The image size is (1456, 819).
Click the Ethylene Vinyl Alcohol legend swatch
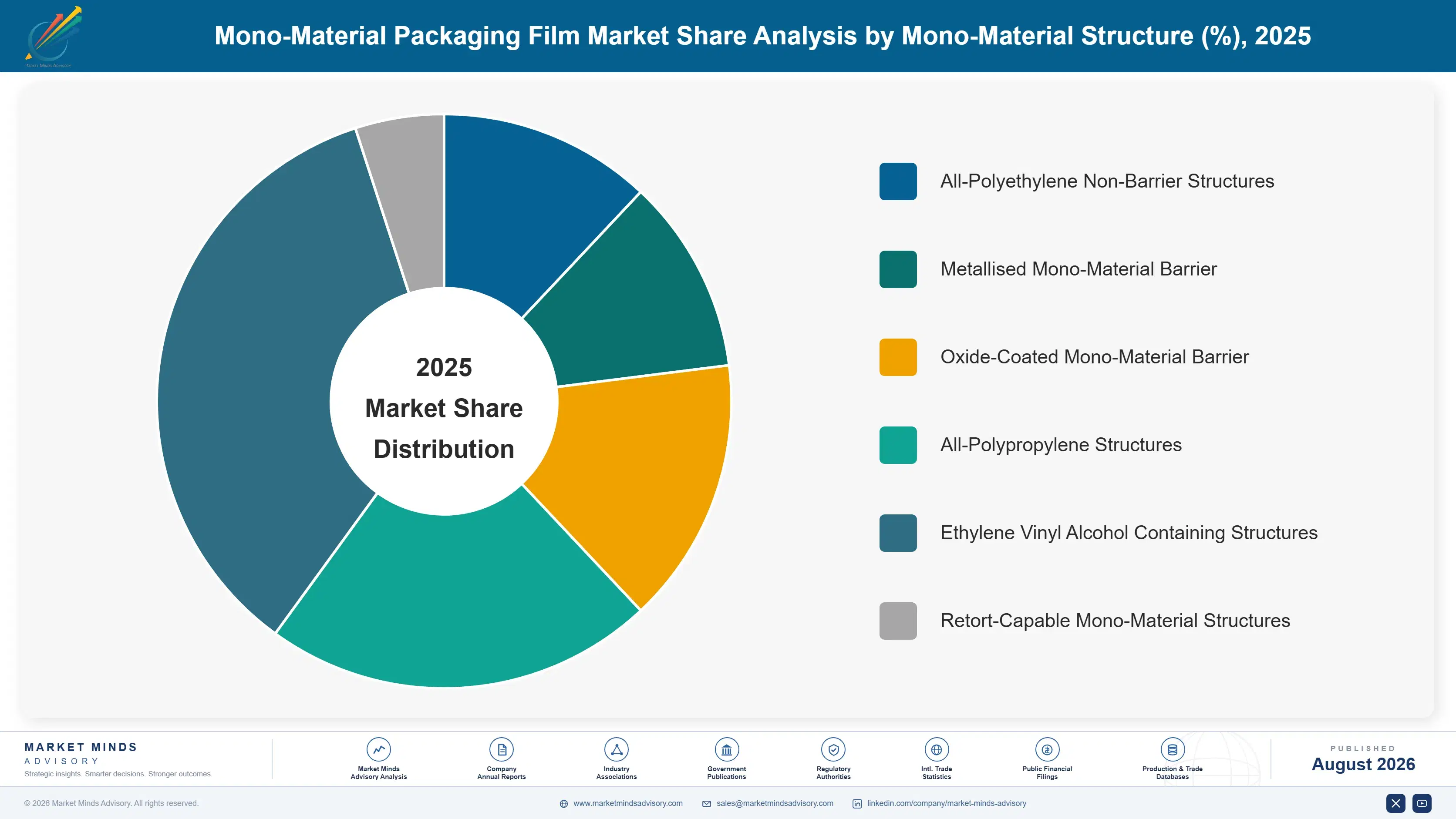coord(897,533)
